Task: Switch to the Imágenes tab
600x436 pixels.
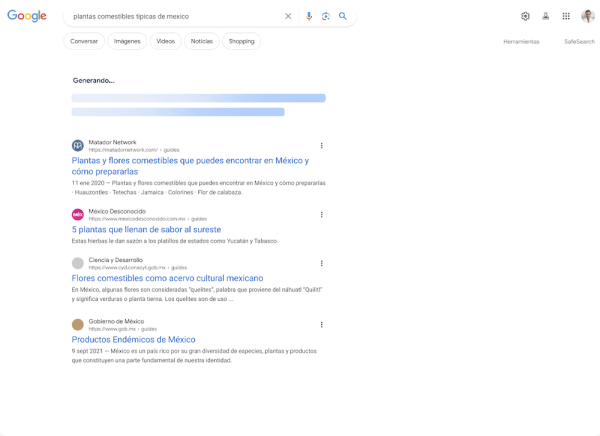Action: point(127,41)
